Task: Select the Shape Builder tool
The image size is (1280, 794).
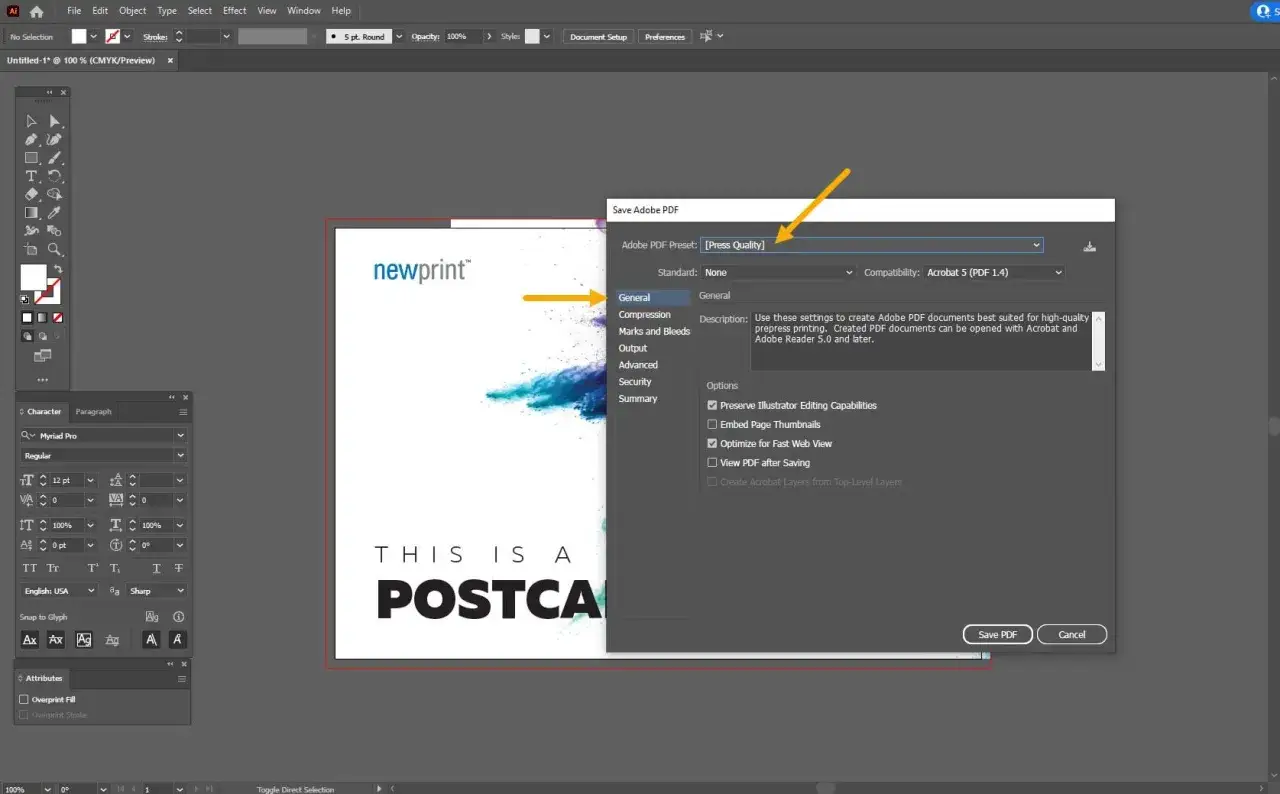Action: tap(55, 194)
